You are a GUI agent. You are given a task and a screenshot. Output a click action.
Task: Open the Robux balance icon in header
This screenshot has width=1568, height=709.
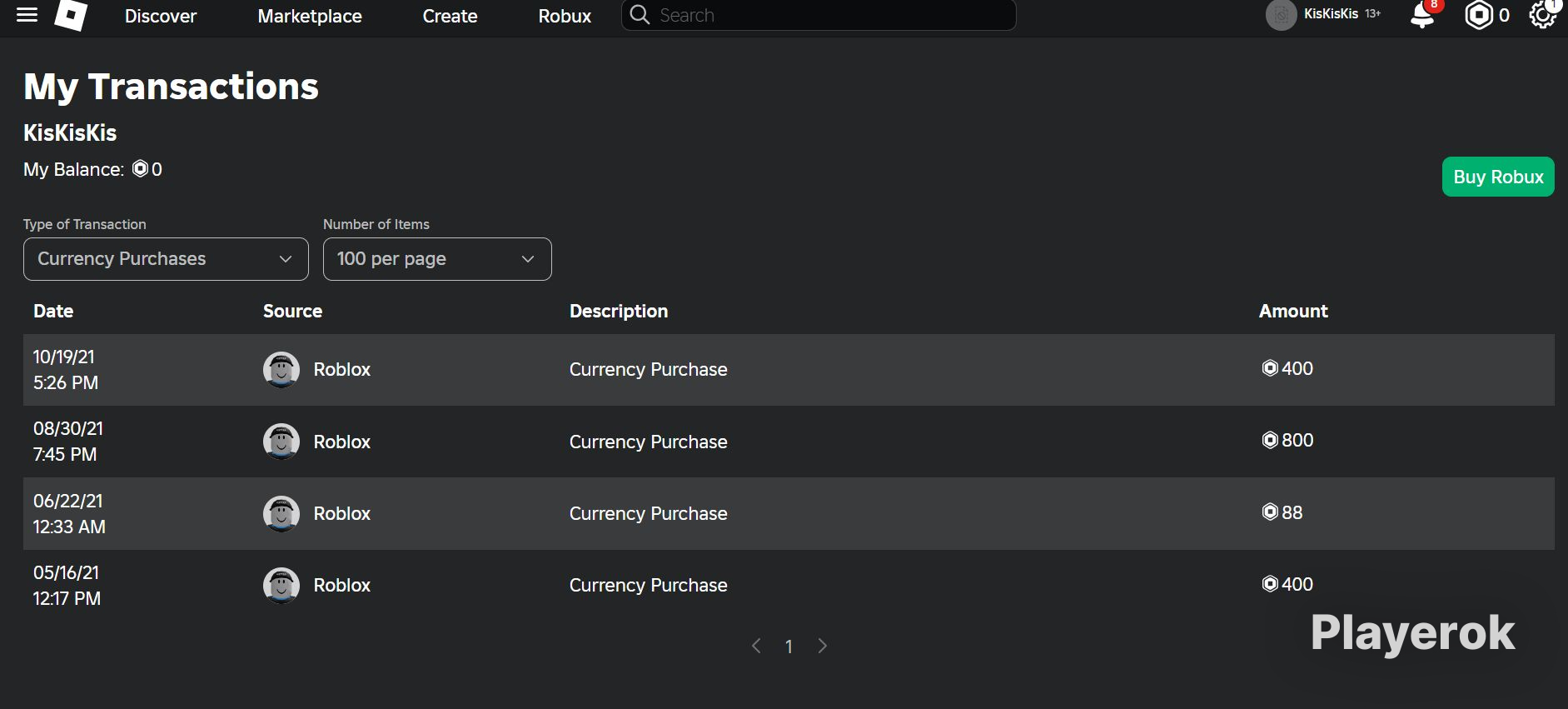1479,15
